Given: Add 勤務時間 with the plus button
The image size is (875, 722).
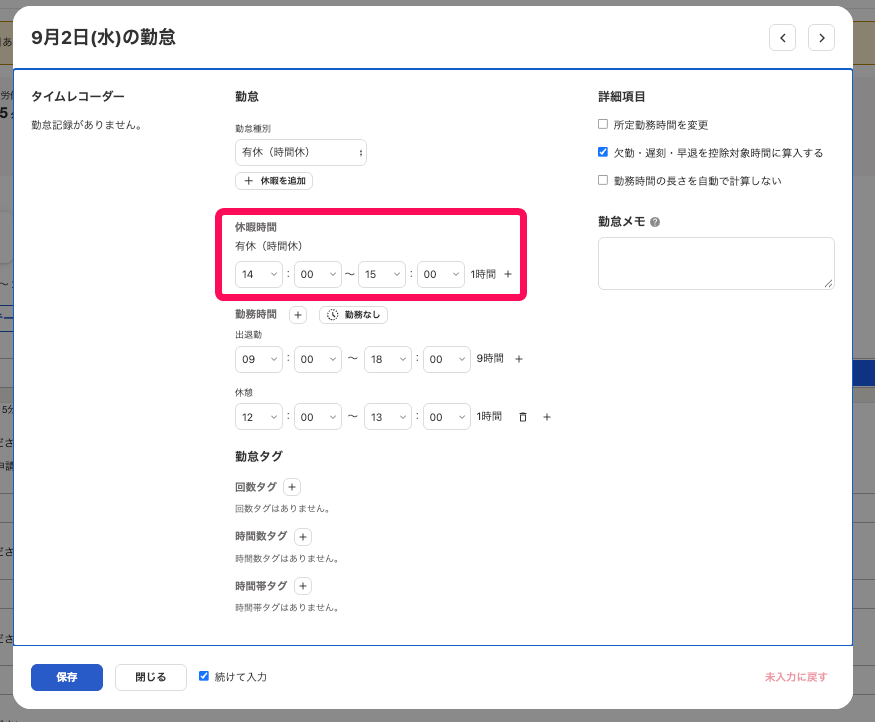Looking at the screenshot, I should 298,315.
